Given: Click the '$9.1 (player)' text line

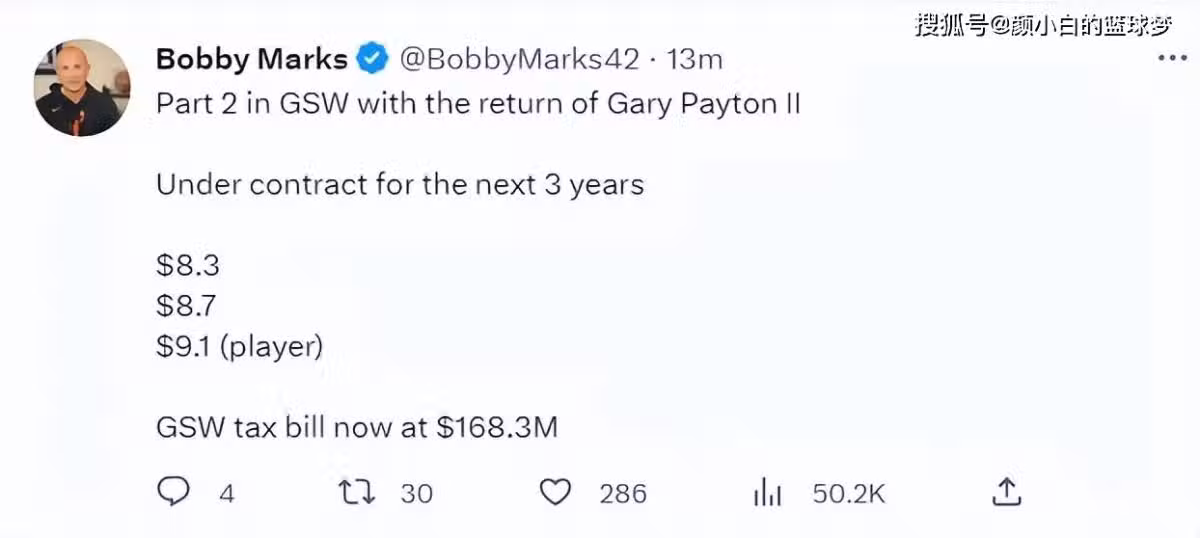Looking at the screenshot, I should 240,347.
